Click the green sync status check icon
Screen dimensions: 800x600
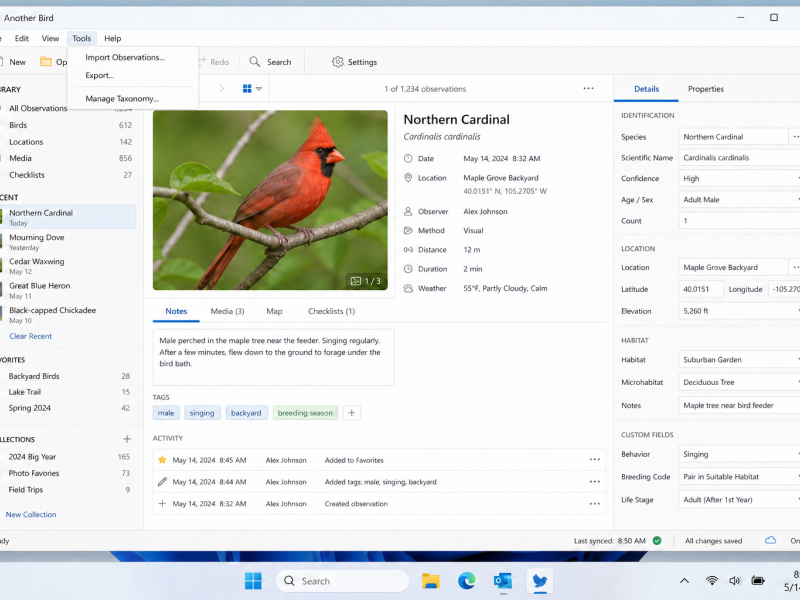657,540
